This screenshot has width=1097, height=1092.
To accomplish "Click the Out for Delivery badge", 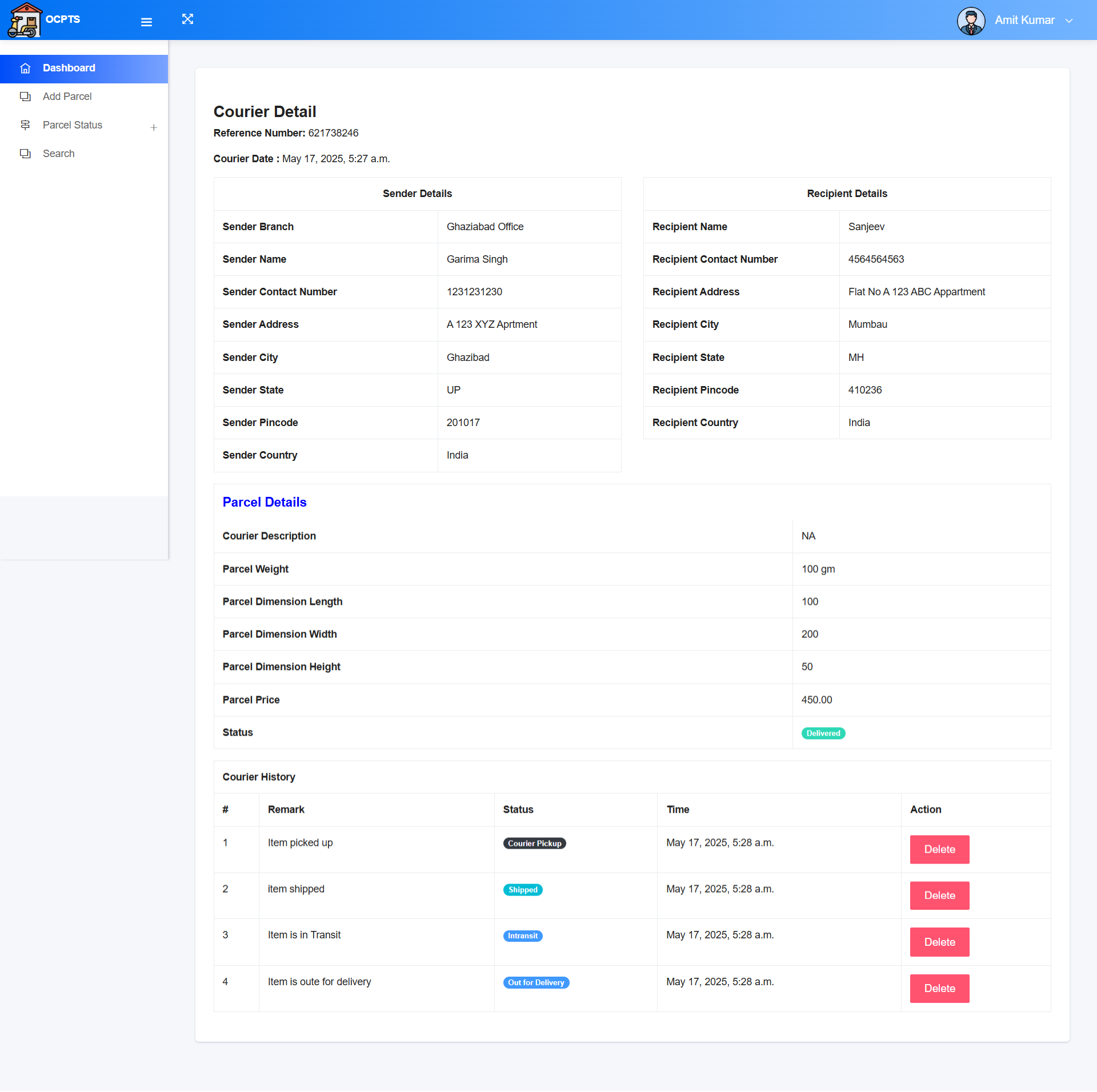I will [x=536, y=983].
